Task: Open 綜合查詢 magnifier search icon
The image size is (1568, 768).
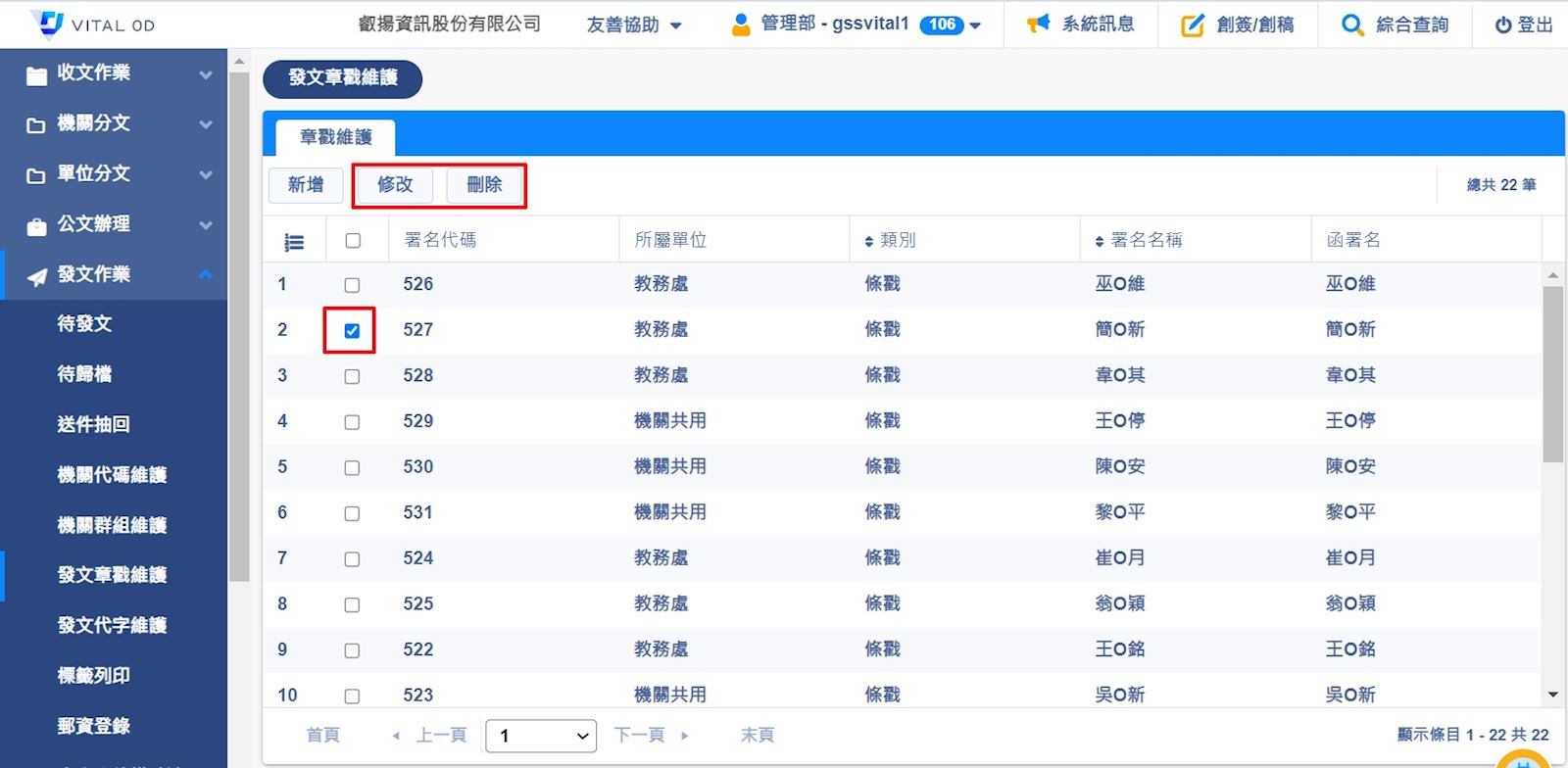Action: 1352,25
